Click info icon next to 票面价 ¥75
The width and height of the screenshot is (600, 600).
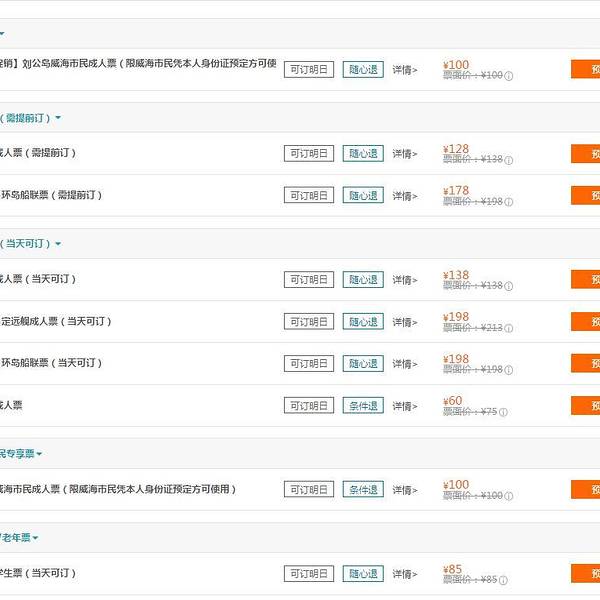(x=502, y=412)
